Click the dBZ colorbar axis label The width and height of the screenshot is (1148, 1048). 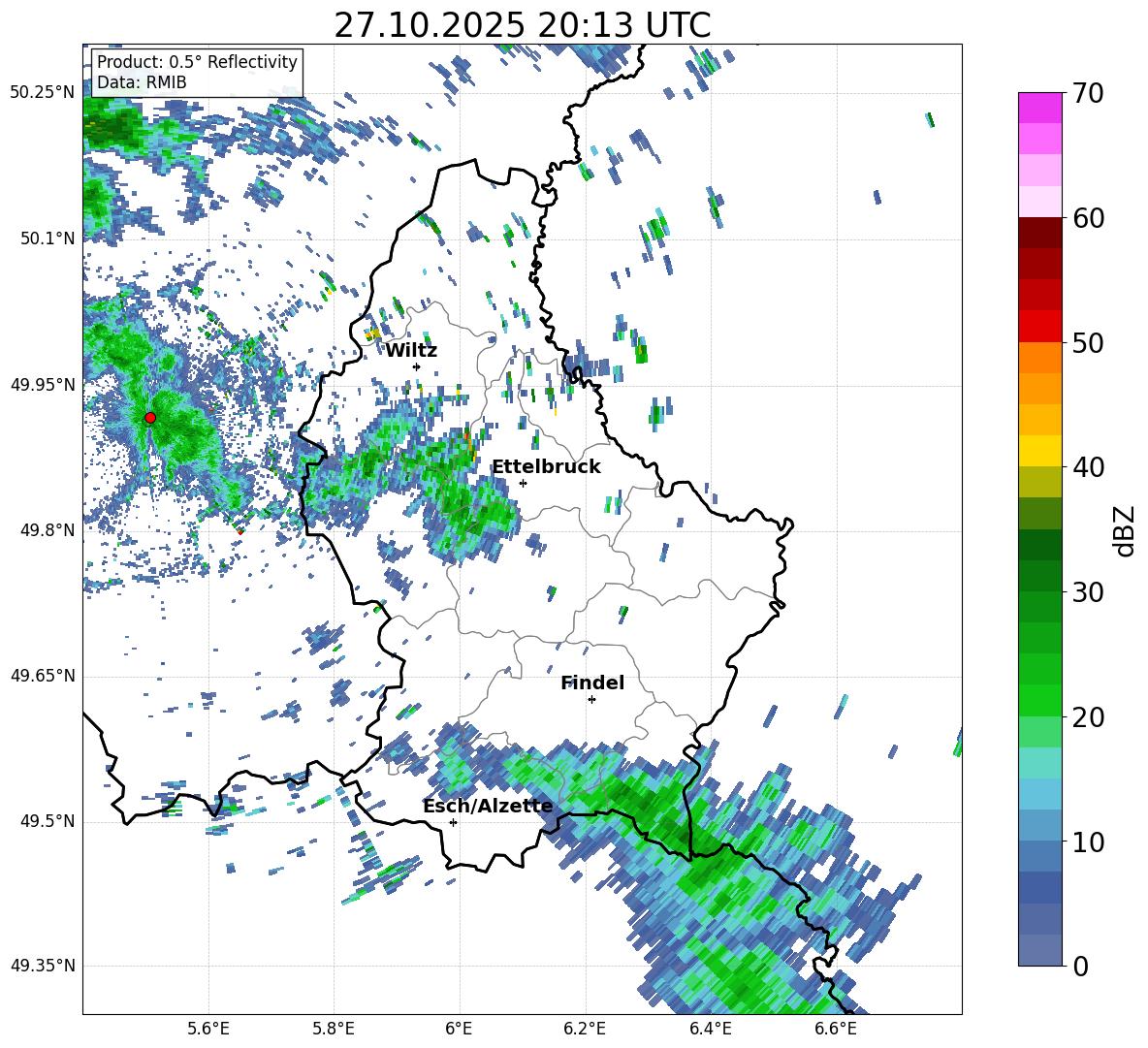1126,530
